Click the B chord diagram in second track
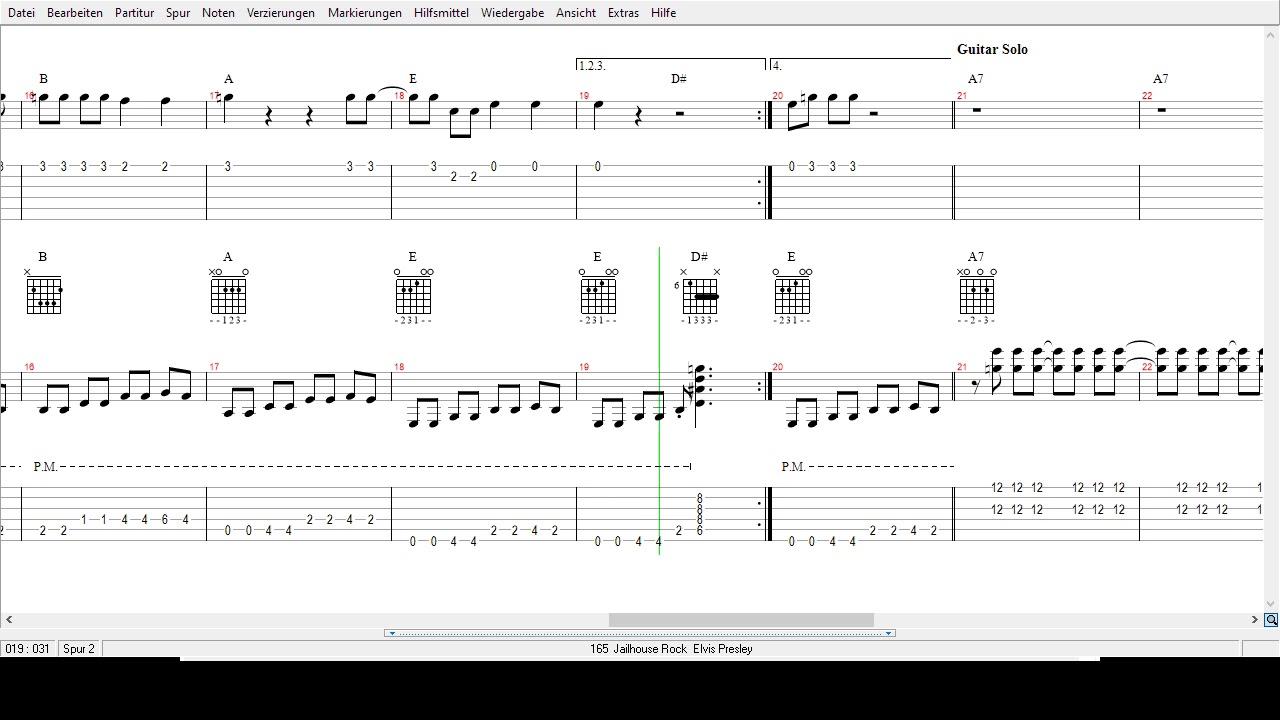This screenshot has height=720, width=1280. coord(43,291)
